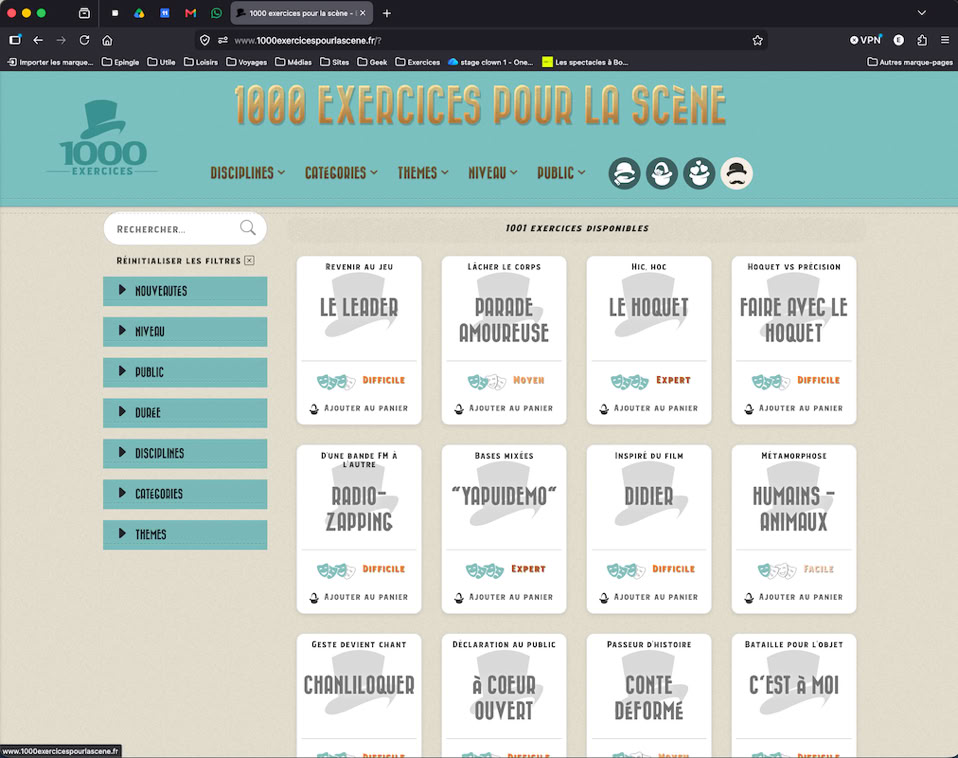Viewport: 958px width, 758px height.
Task: Click the search magnifier icon
Action: coord(247,228)
